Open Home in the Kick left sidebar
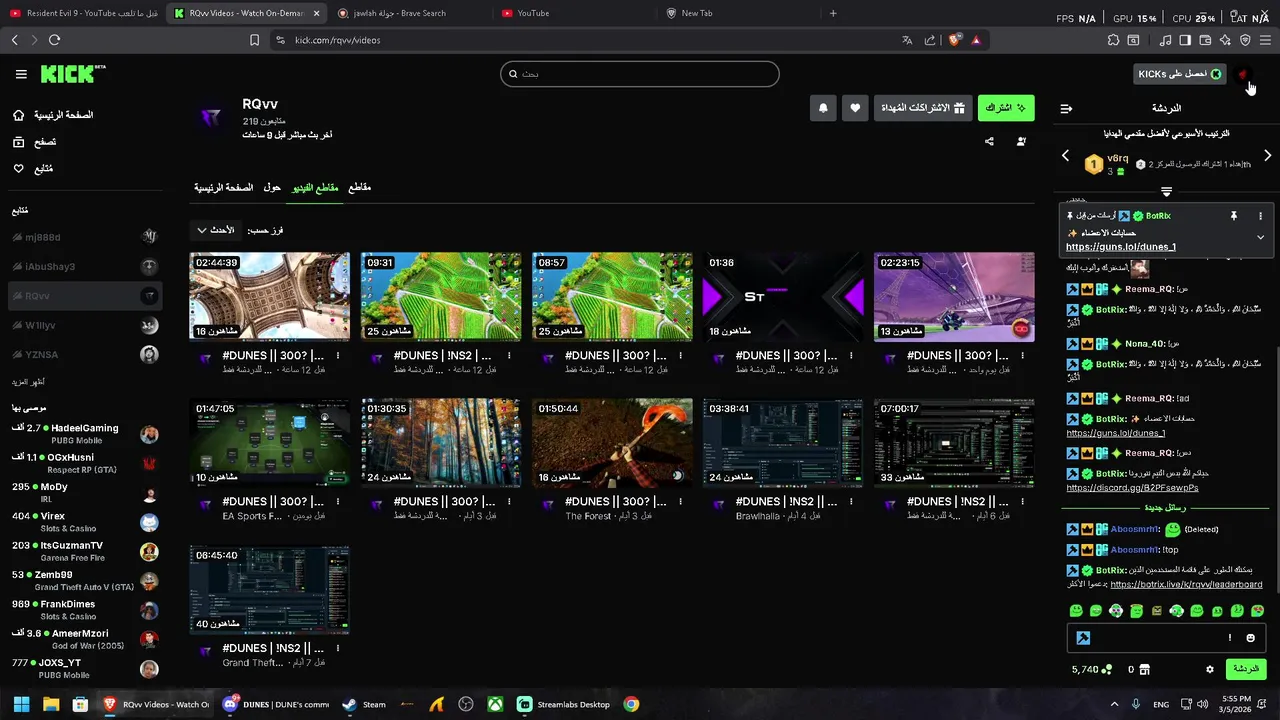Image resolution: width=1280 pixels, height=720 pixels. pos(54,115)
